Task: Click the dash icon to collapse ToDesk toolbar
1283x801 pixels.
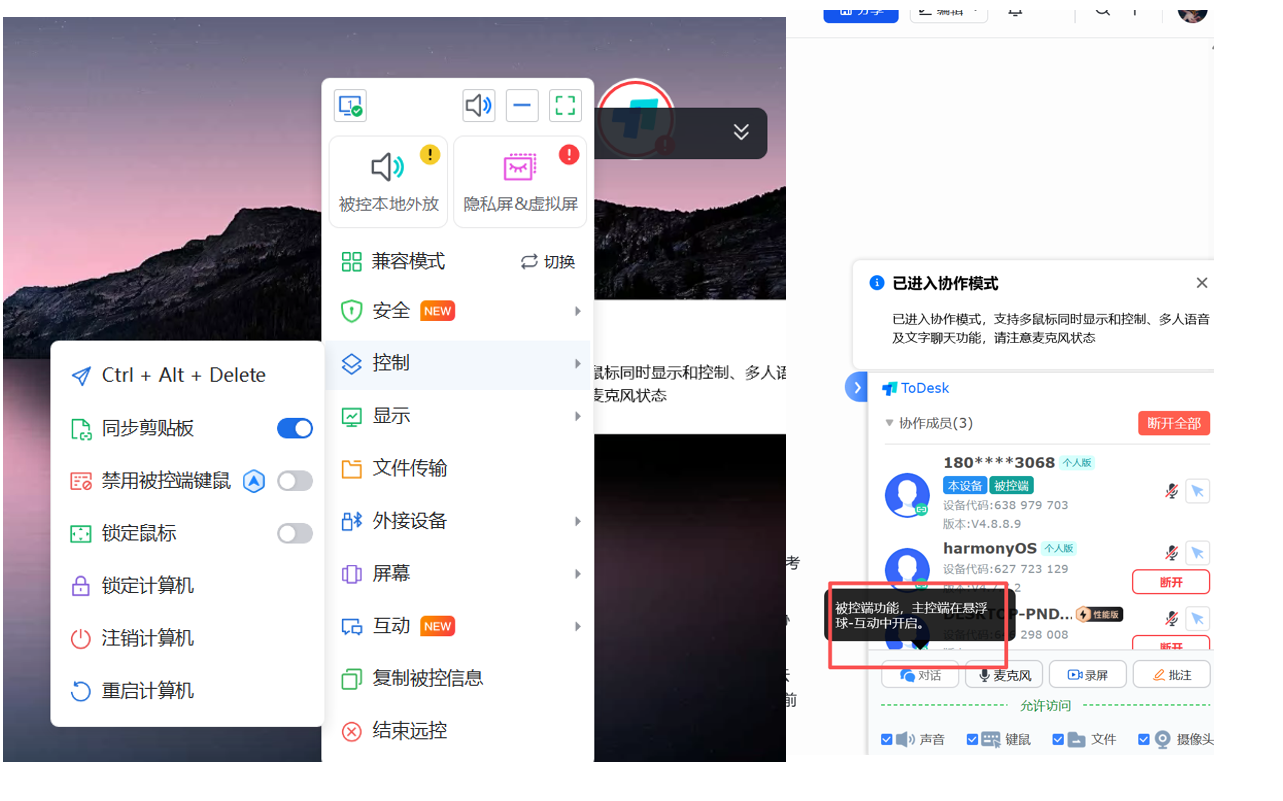Action: pos(522,105)
